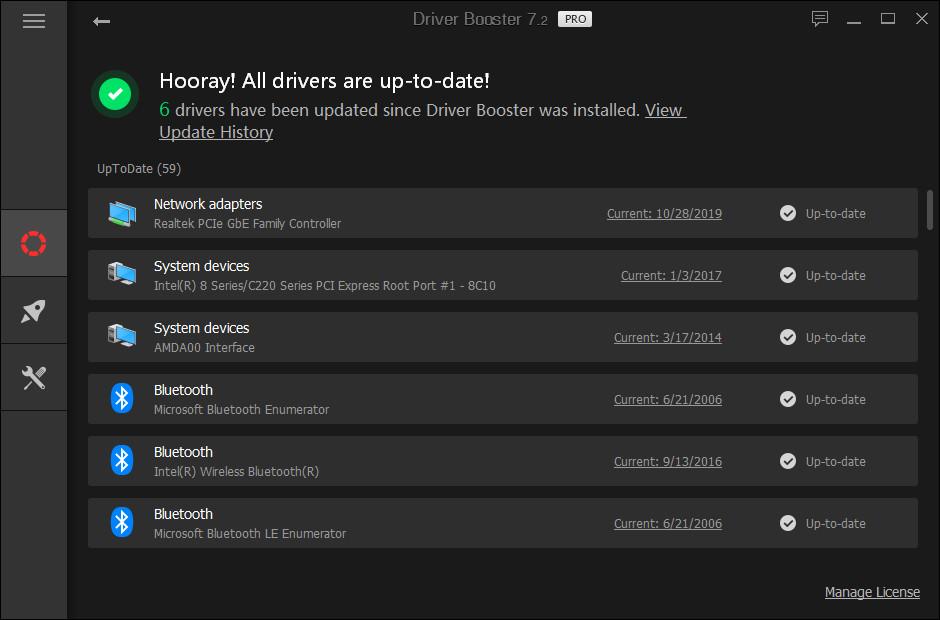Open Current: 3/17/2014 driver details
The height and width of the screenshot is (620, 940).
[668, 338]
